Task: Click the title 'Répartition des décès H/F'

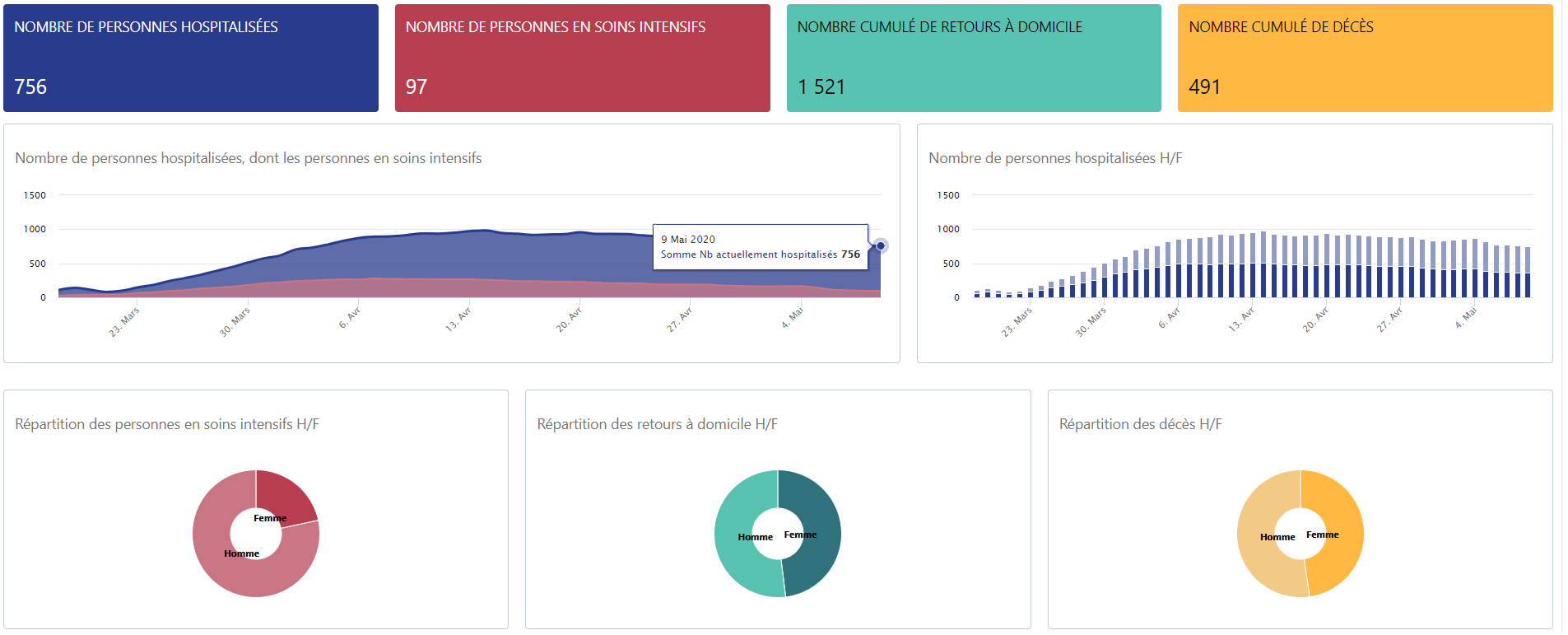Action: pyautogui.click(x=1140, y=424)
